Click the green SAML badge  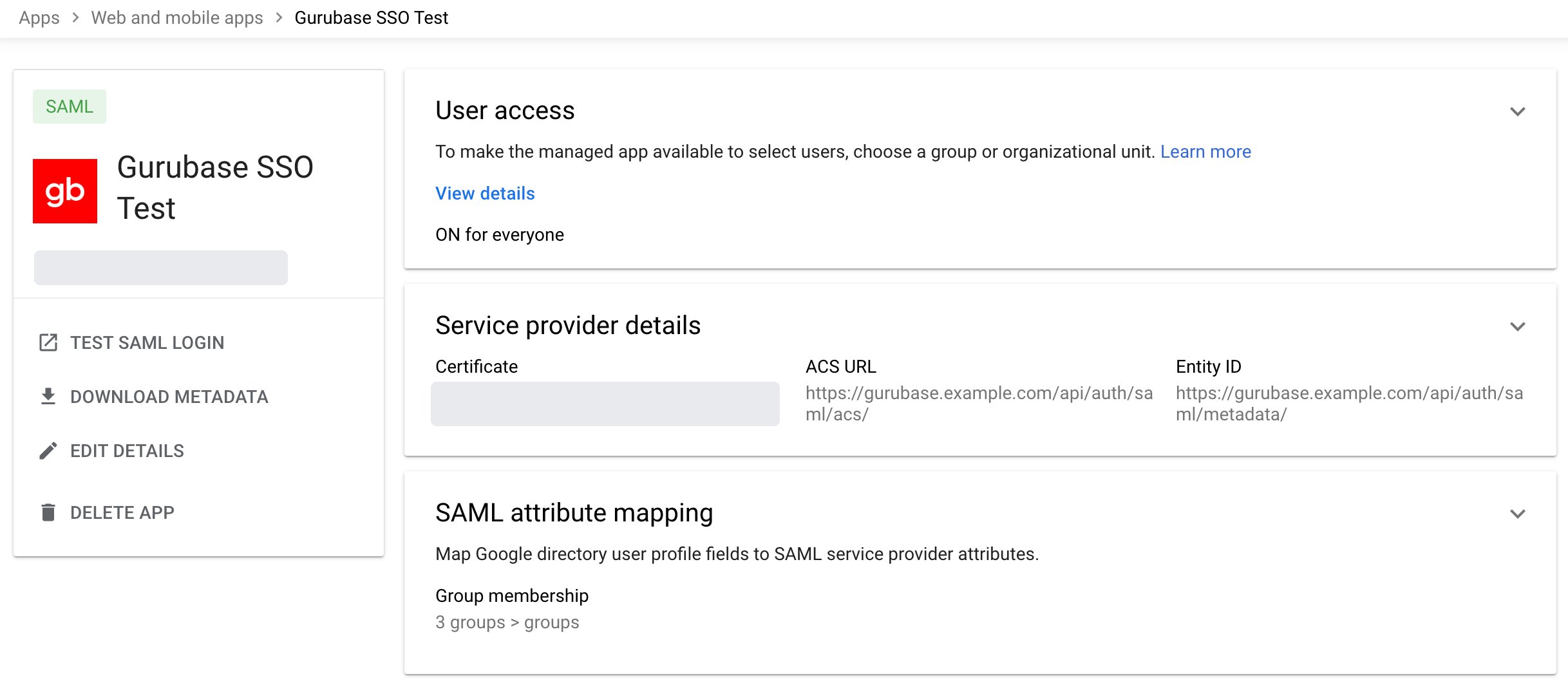click(70, 106)
